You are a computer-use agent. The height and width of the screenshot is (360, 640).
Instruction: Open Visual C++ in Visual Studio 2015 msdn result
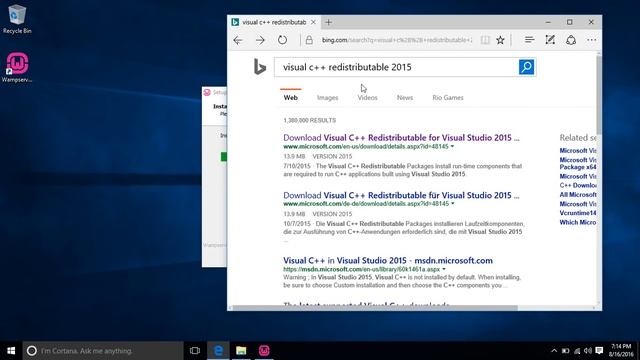[388, 260]
